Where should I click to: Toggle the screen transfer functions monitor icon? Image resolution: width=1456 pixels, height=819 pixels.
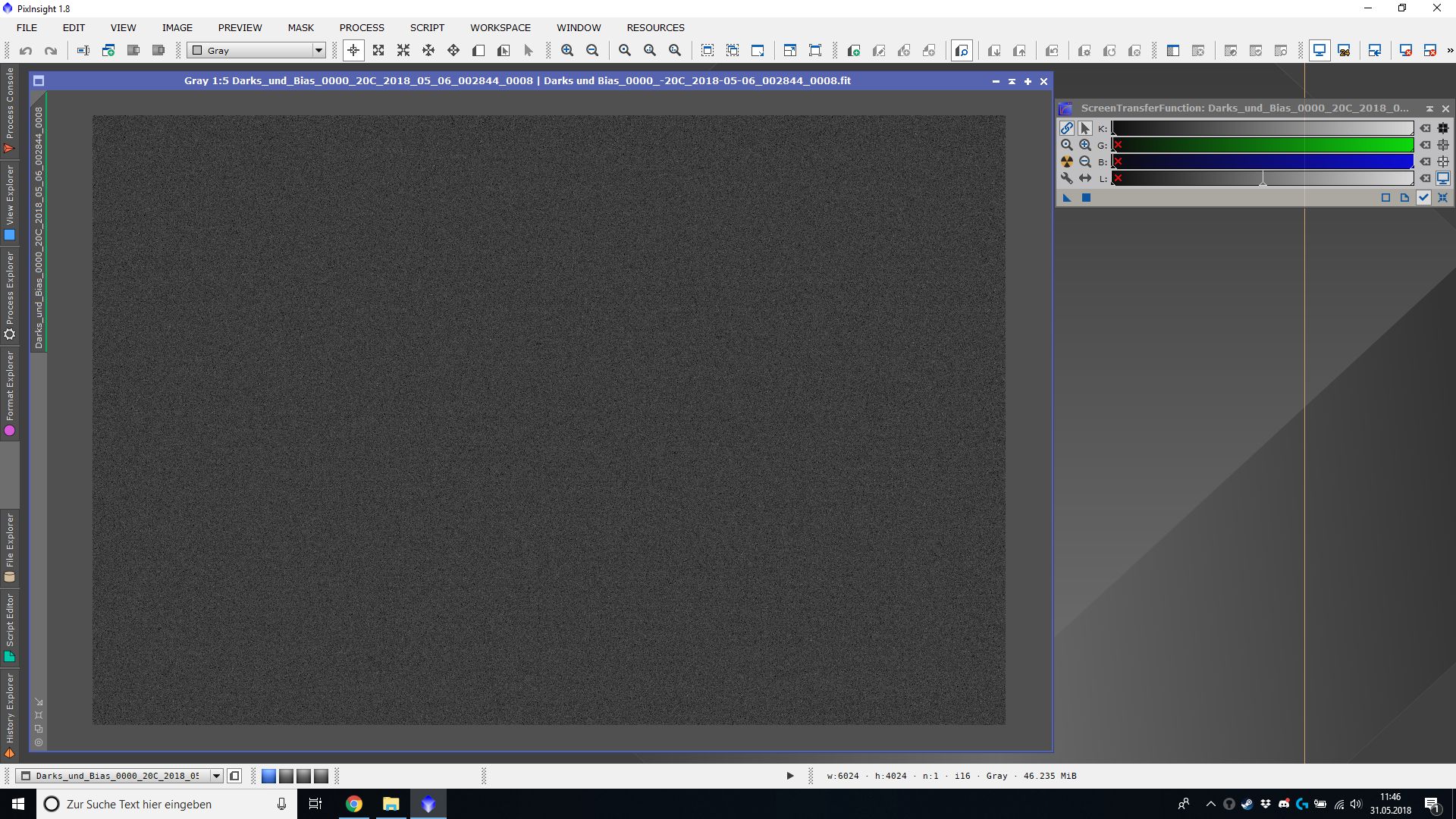coord(1319,51)
